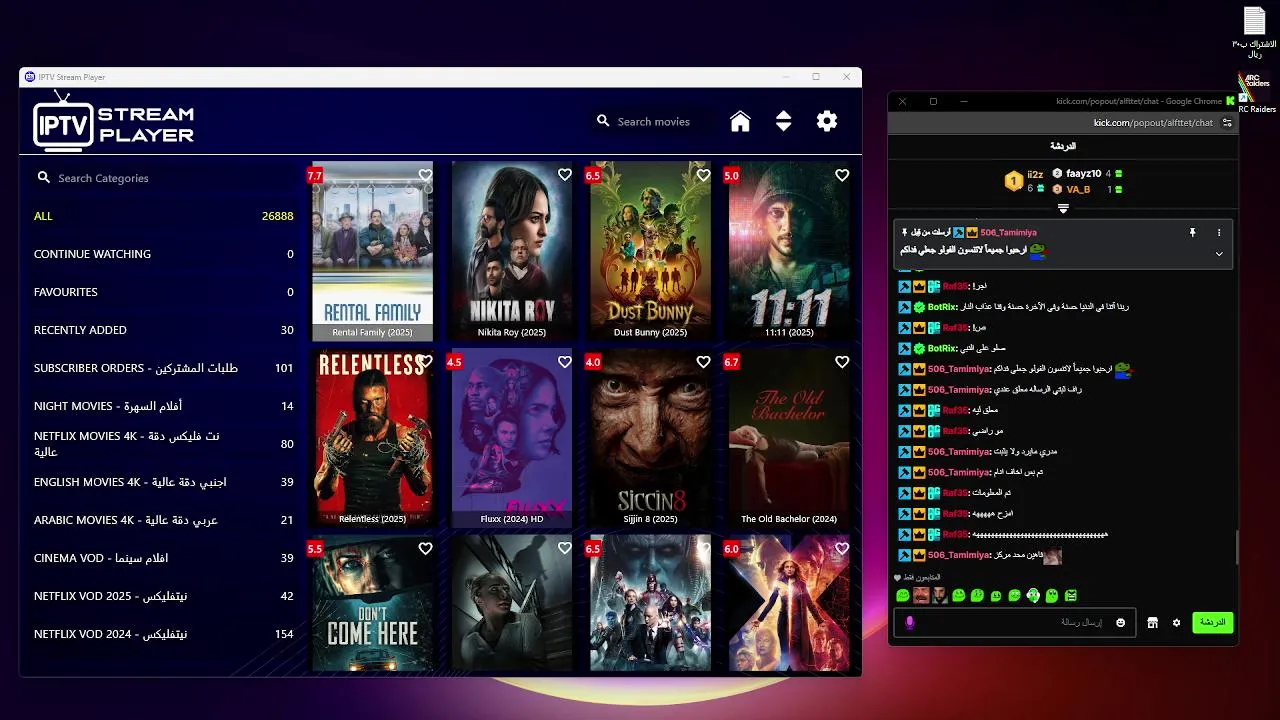This screenshot has width=1280, height=720.
Task: Open ARABIC MOVIES 4K category
Action: (x=164, y=520)
